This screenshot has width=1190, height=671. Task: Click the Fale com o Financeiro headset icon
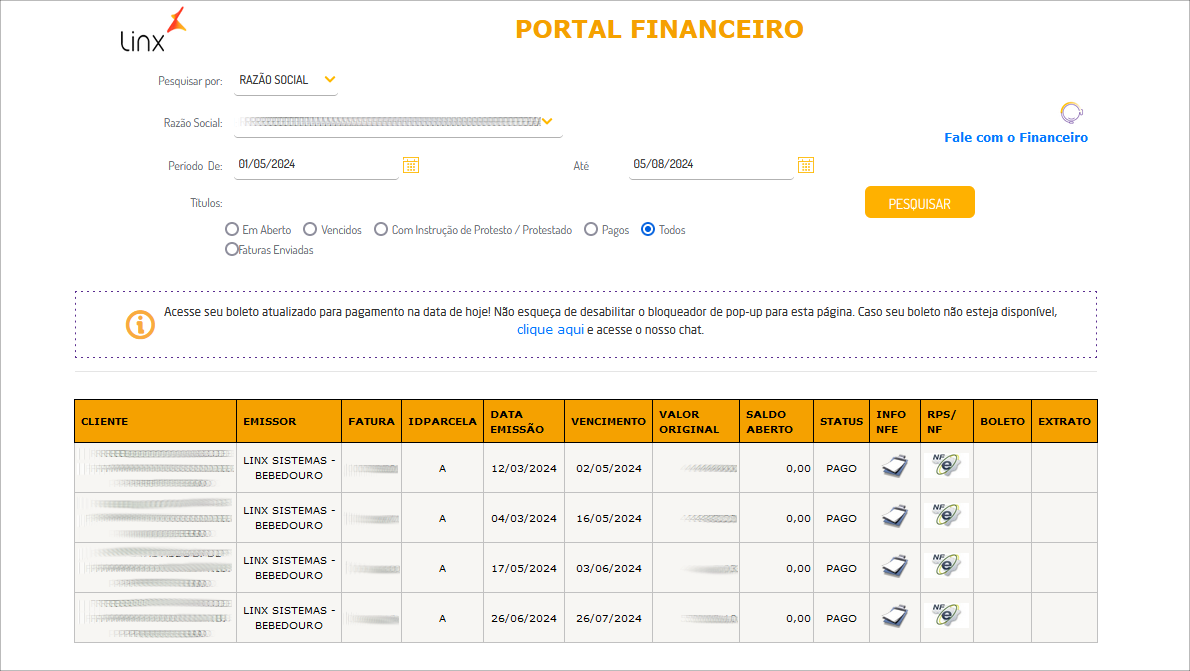click(1071, 112)
